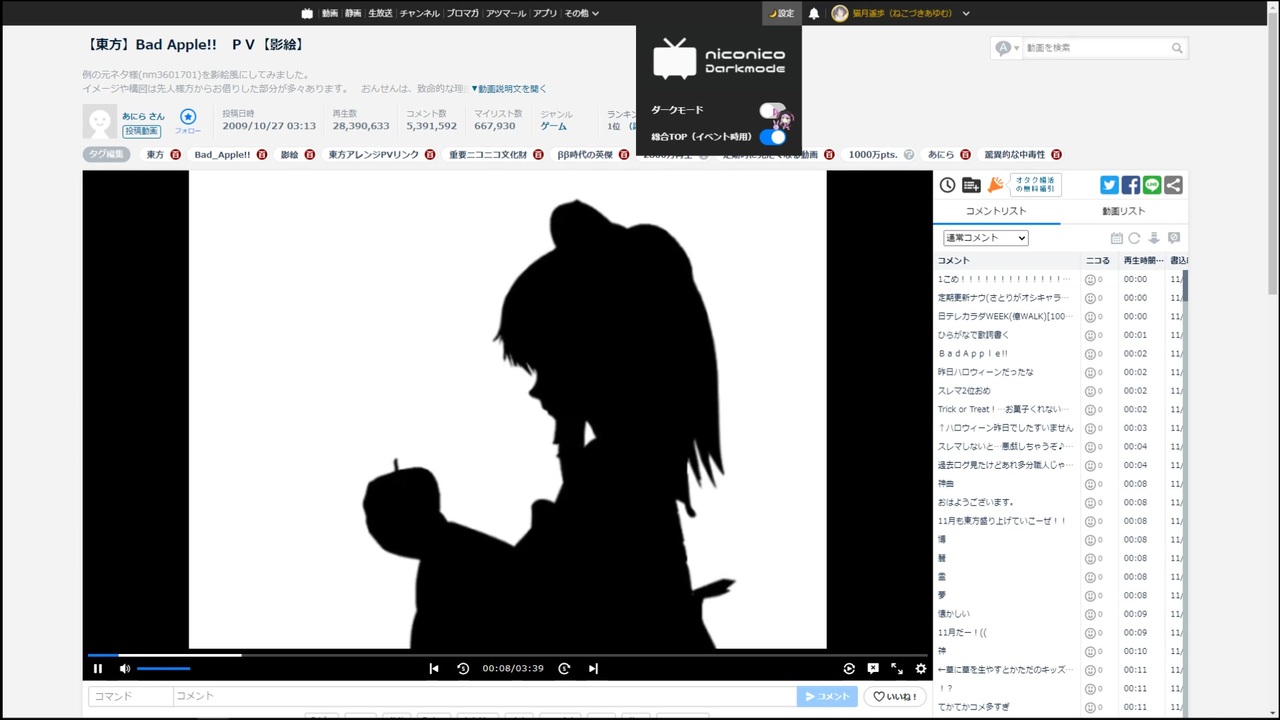Open dictionary icon next to 東方 tag
1280x720 pixels.
tap(175, 155)
